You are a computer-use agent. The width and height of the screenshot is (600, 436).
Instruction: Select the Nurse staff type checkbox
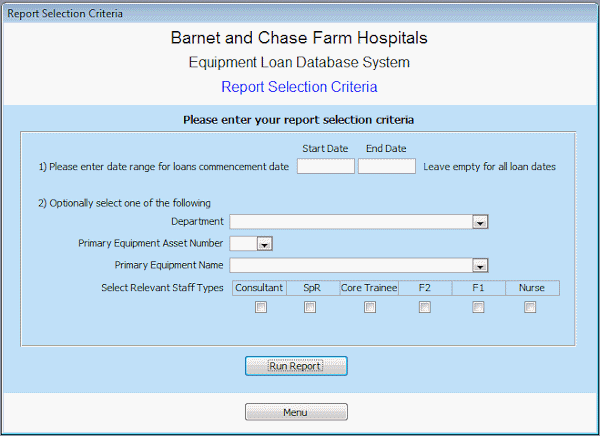tap(530, 307)
